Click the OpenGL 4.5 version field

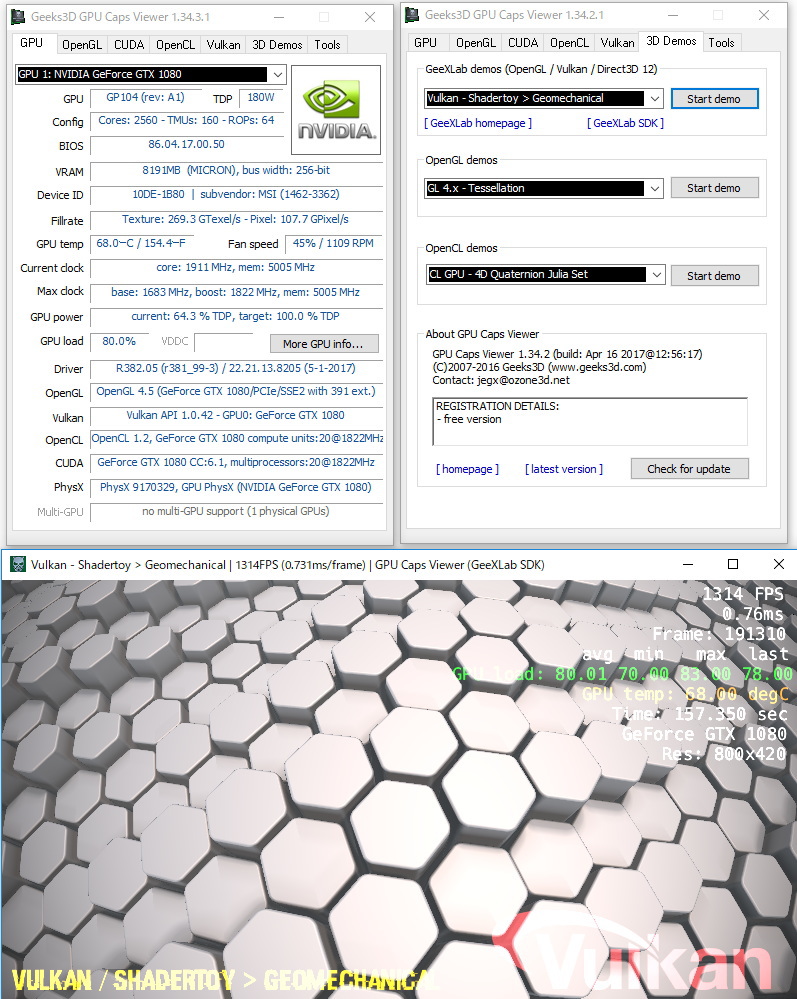pyautogui.click(x=236, y=392)
